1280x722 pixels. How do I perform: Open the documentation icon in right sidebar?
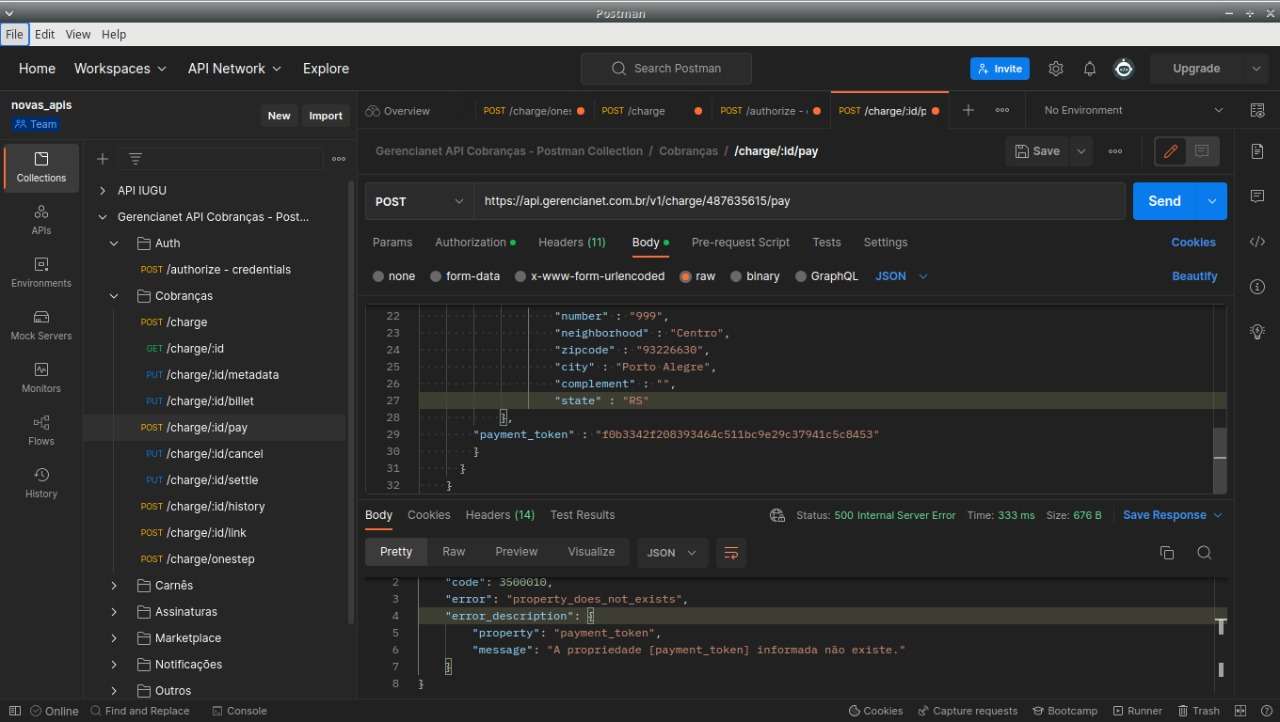(x=1257, y=151)
